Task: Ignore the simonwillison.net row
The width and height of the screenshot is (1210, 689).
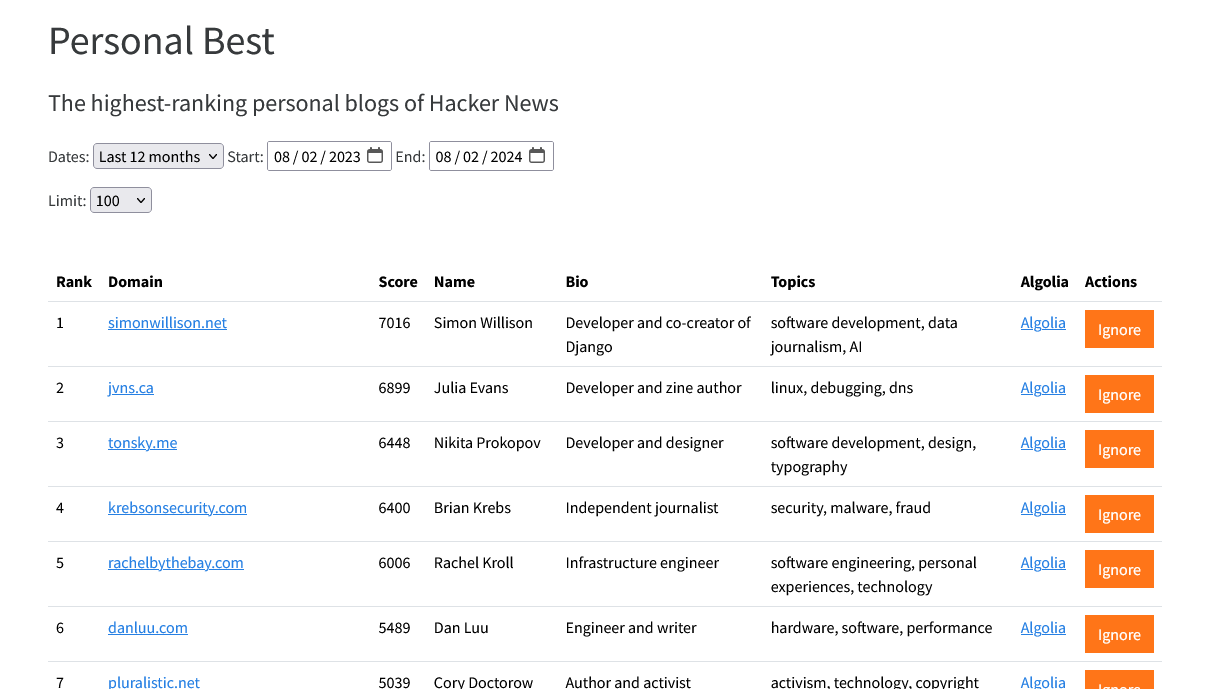Action: click(x=1119, y=330)
